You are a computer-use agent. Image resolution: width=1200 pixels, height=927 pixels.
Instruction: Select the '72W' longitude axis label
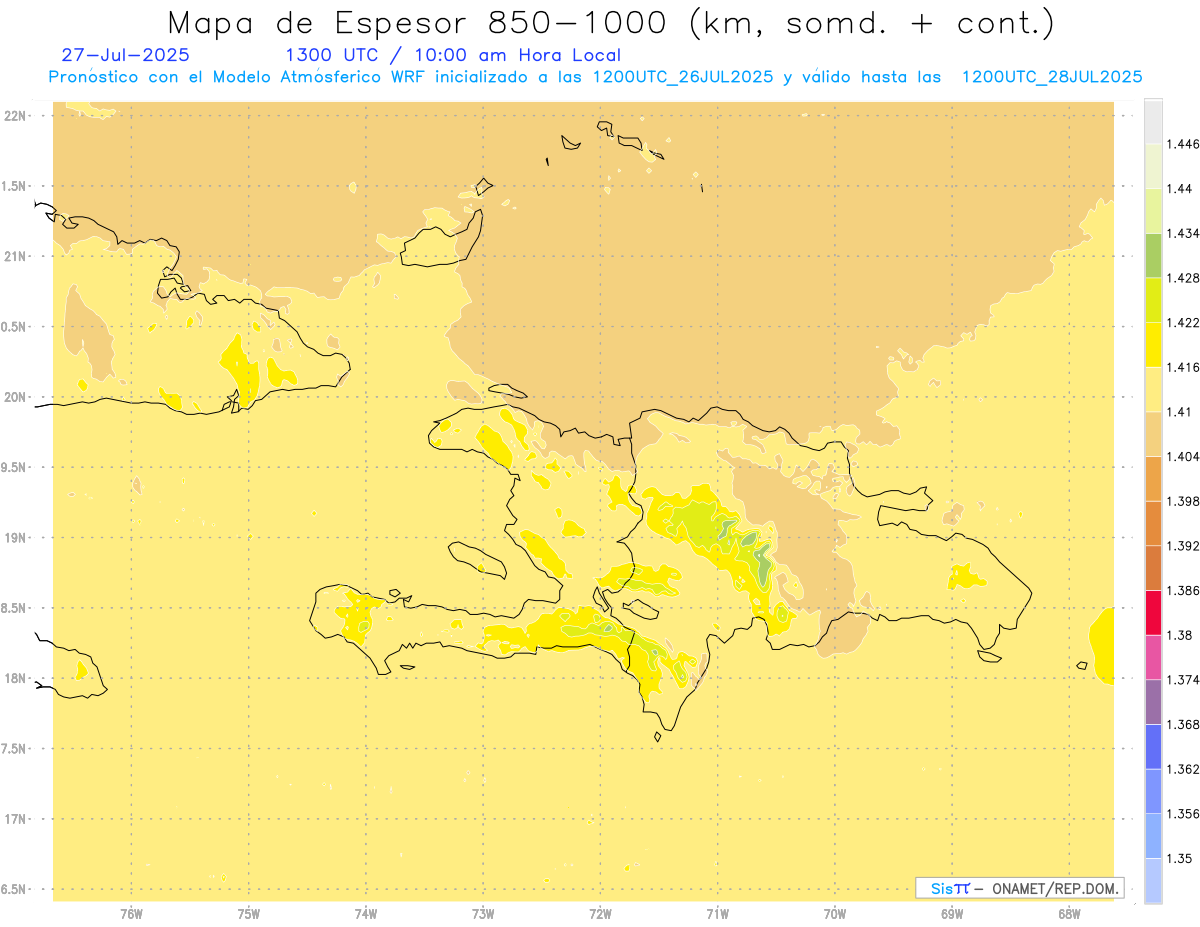click(600, 913)
